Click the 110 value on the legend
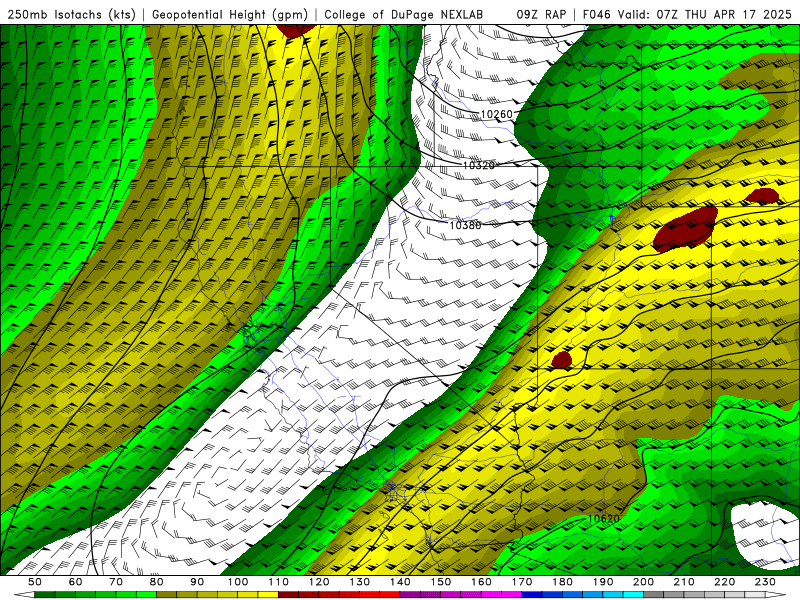 coord(279,582)
